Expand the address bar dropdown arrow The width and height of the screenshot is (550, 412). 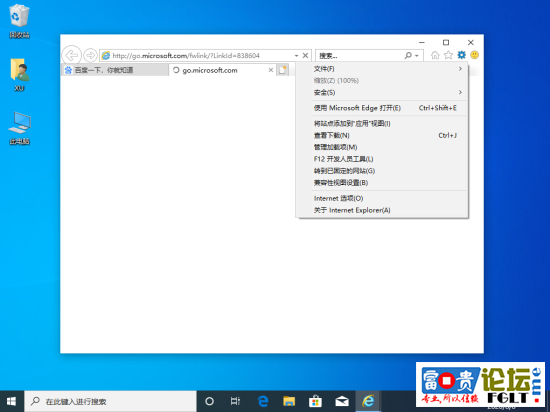[296, 56]
